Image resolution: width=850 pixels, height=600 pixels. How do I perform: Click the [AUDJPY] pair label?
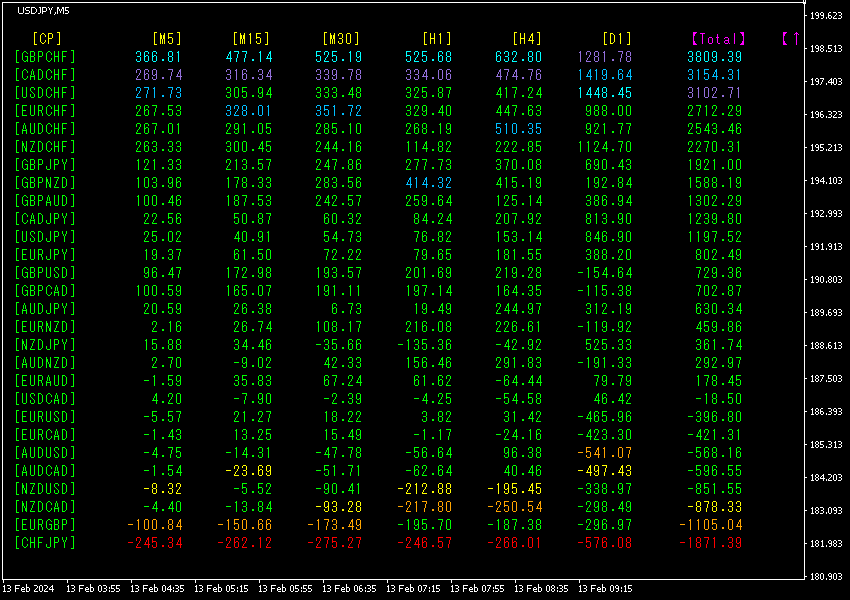[x=45, y=308]
